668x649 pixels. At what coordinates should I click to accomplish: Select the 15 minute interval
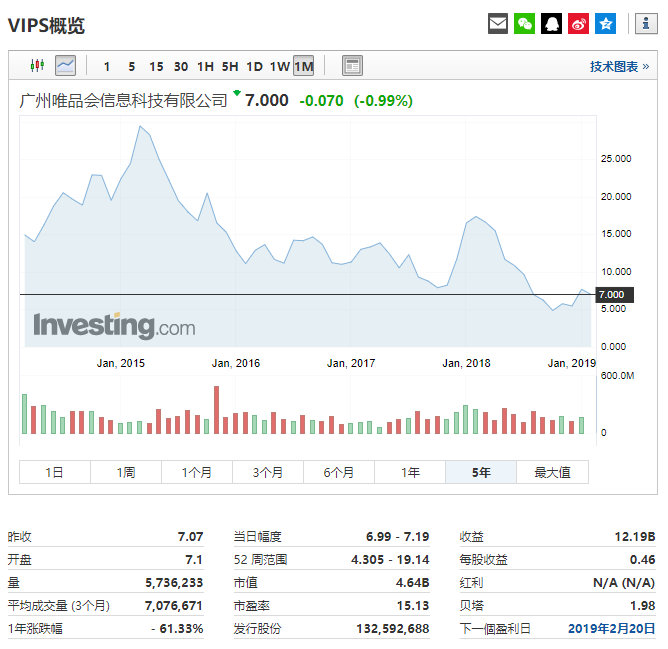[156, 66]
